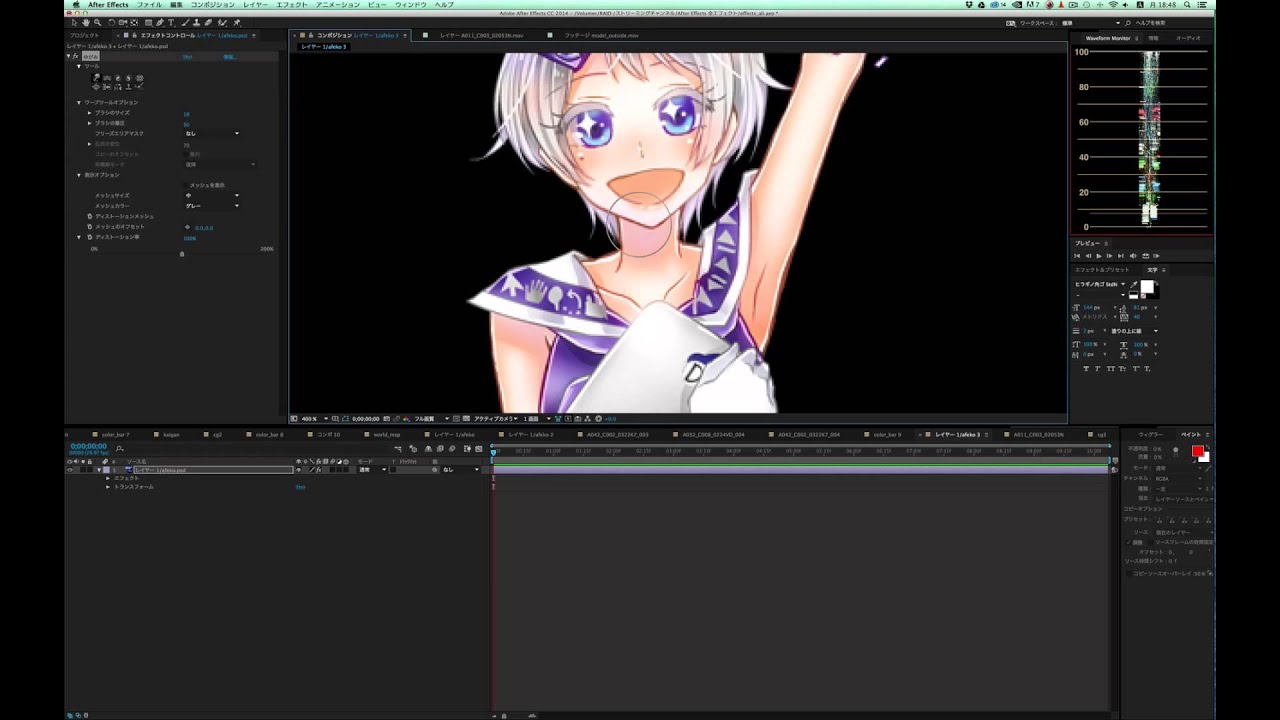Expand the ブラシのサイズ property
Image resolution: width=1280 pixels, height=720 pixels.
pyautogui.click(x=89, y=113)
